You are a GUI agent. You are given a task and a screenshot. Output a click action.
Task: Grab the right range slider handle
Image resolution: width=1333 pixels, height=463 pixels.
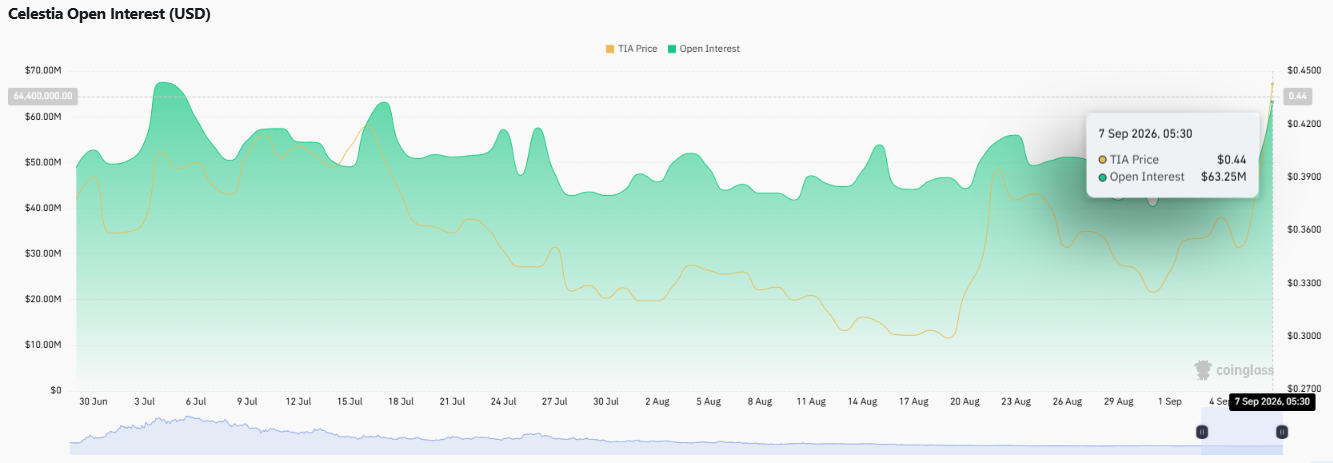pos(1282,432)
